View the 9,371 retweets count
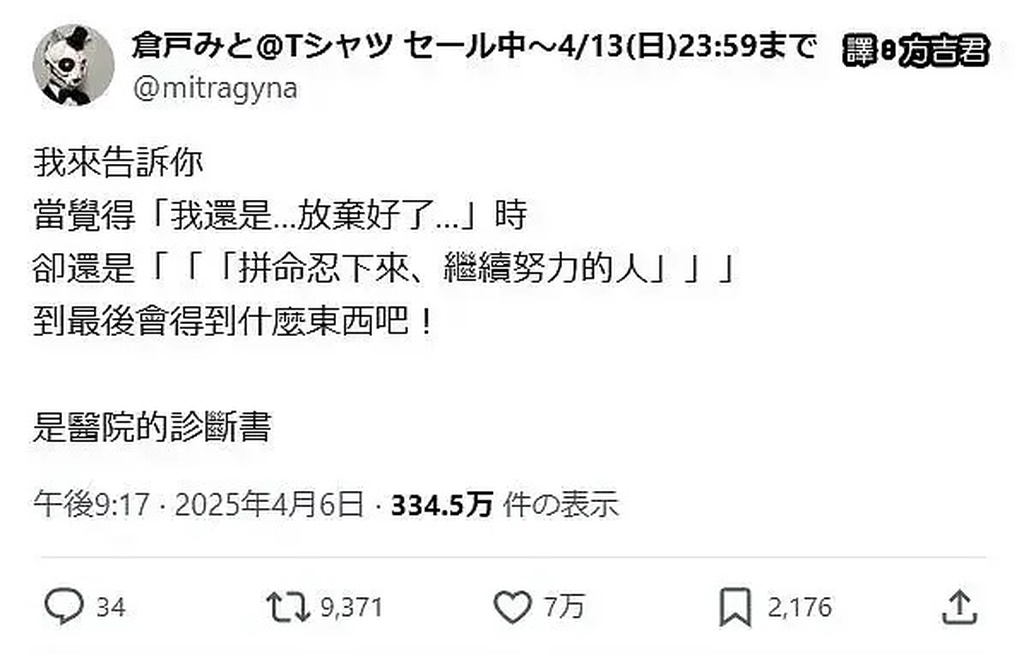The width and height of the screenshot is (1024, 654). pos(351,608)
